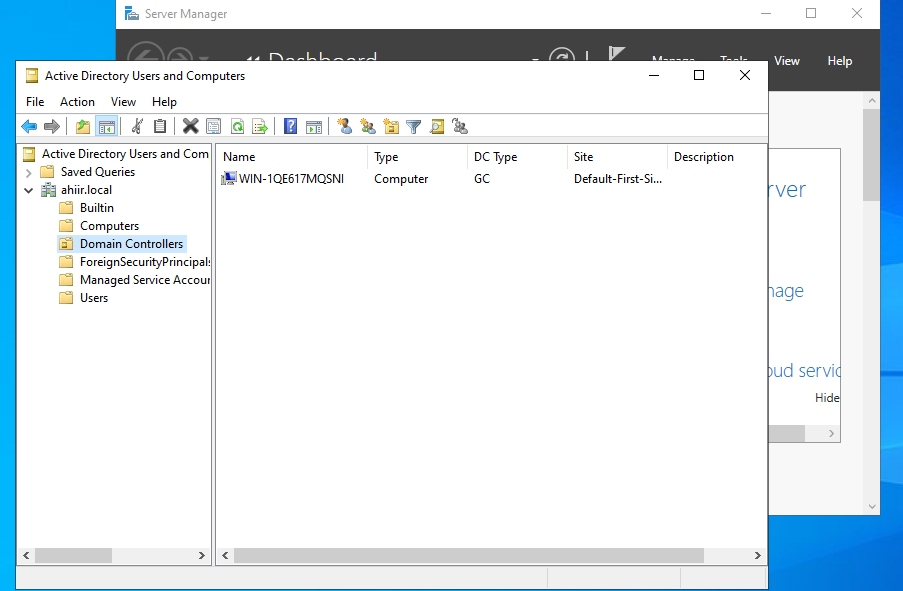Image resolution: width=903 pixels, height=591 pixels.
Task: Toggle the Show/Hide Console Tree icon
Action: point(107,126)
